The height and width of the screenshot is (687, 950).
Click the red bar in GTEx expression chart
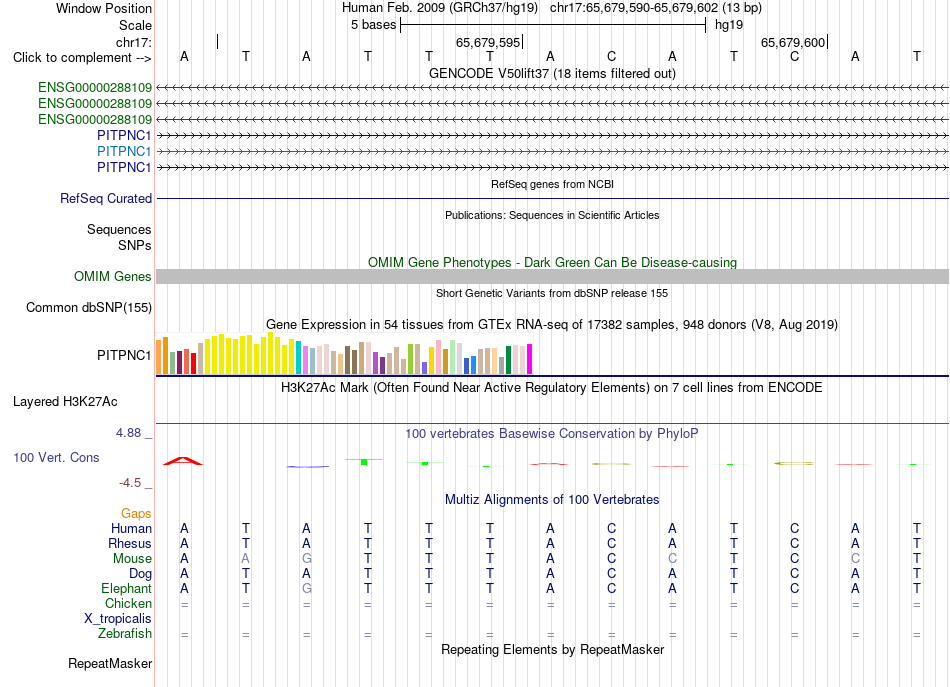click(193, 363)
